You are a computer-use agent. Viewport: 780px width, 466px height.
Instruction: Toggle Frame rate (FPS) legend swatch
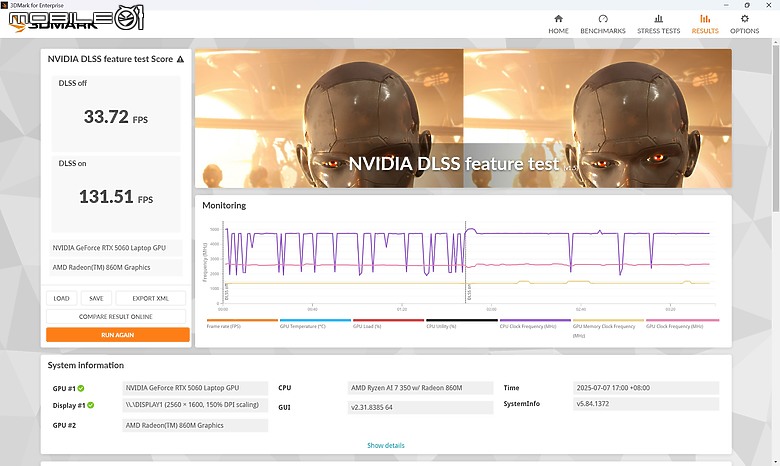pos(242,320)
